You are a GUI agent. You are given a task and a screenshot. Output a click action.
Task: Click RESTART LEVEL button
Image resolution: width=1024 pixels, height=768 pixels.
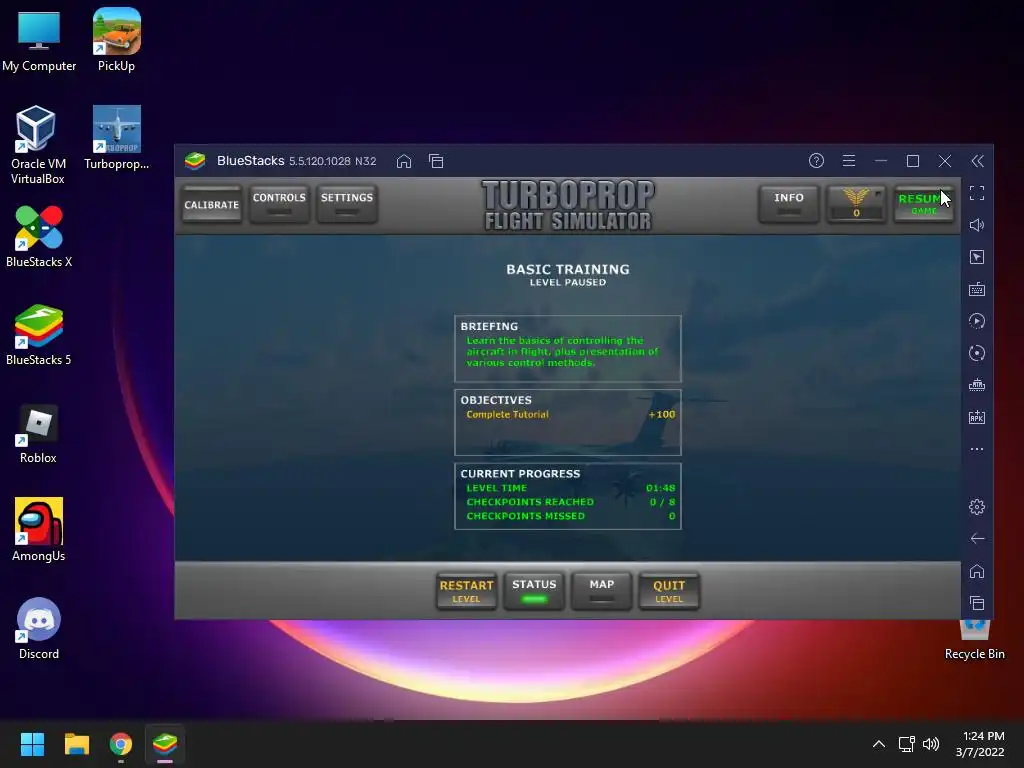[466, 591]
